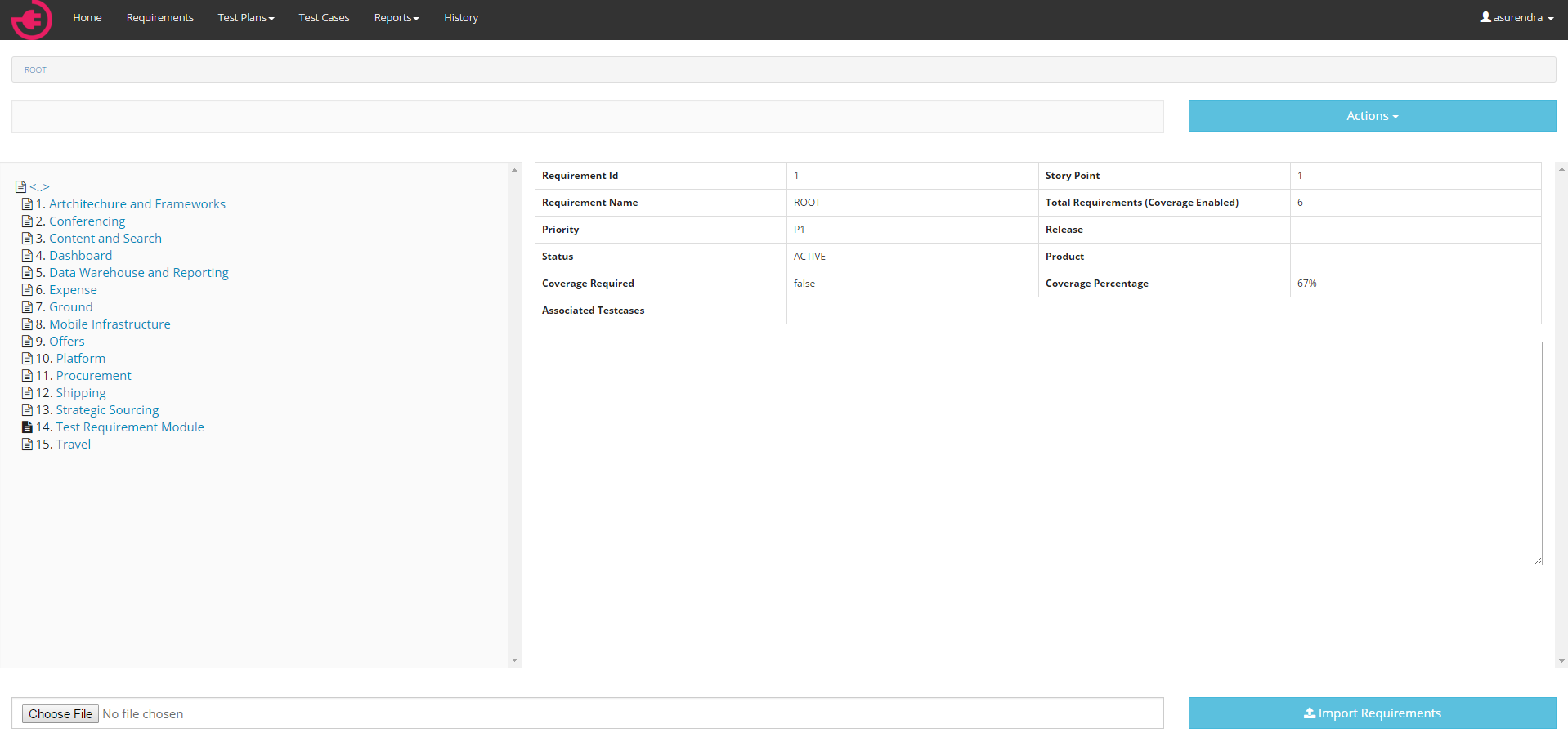Go up using the <..> parent link
The width and height of the screenshot is (1568, 751).
pos(39,187)
